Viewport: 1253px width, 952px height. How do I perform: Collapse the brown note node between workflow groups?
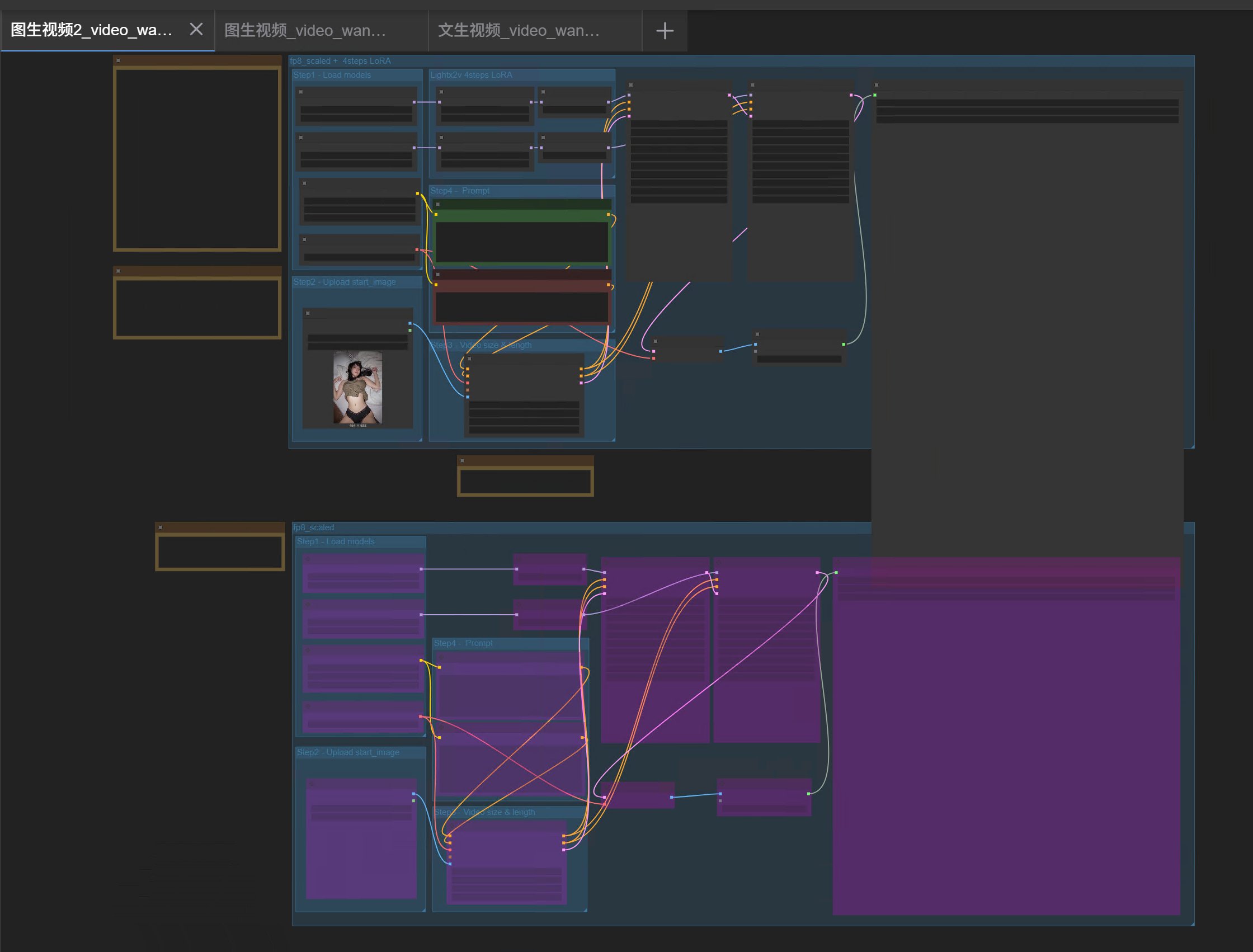(x=463, y=461)
